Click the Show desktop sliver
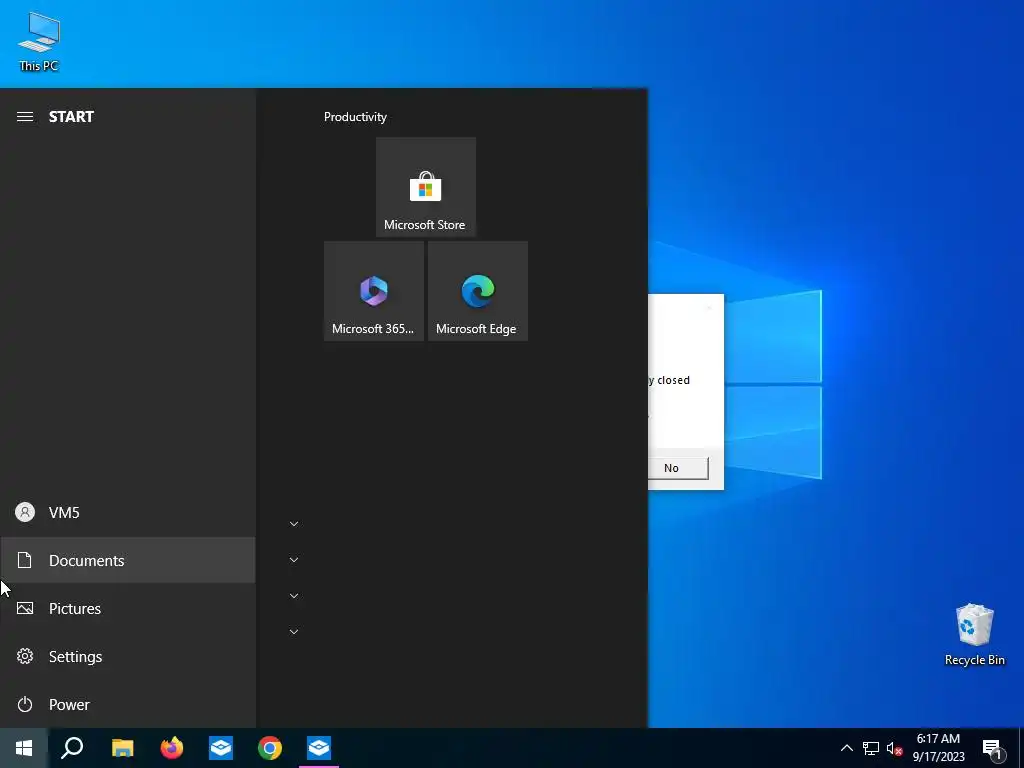Image resolution: width=1024 pixels, height=768 pixels. [x=1021, y=748]
